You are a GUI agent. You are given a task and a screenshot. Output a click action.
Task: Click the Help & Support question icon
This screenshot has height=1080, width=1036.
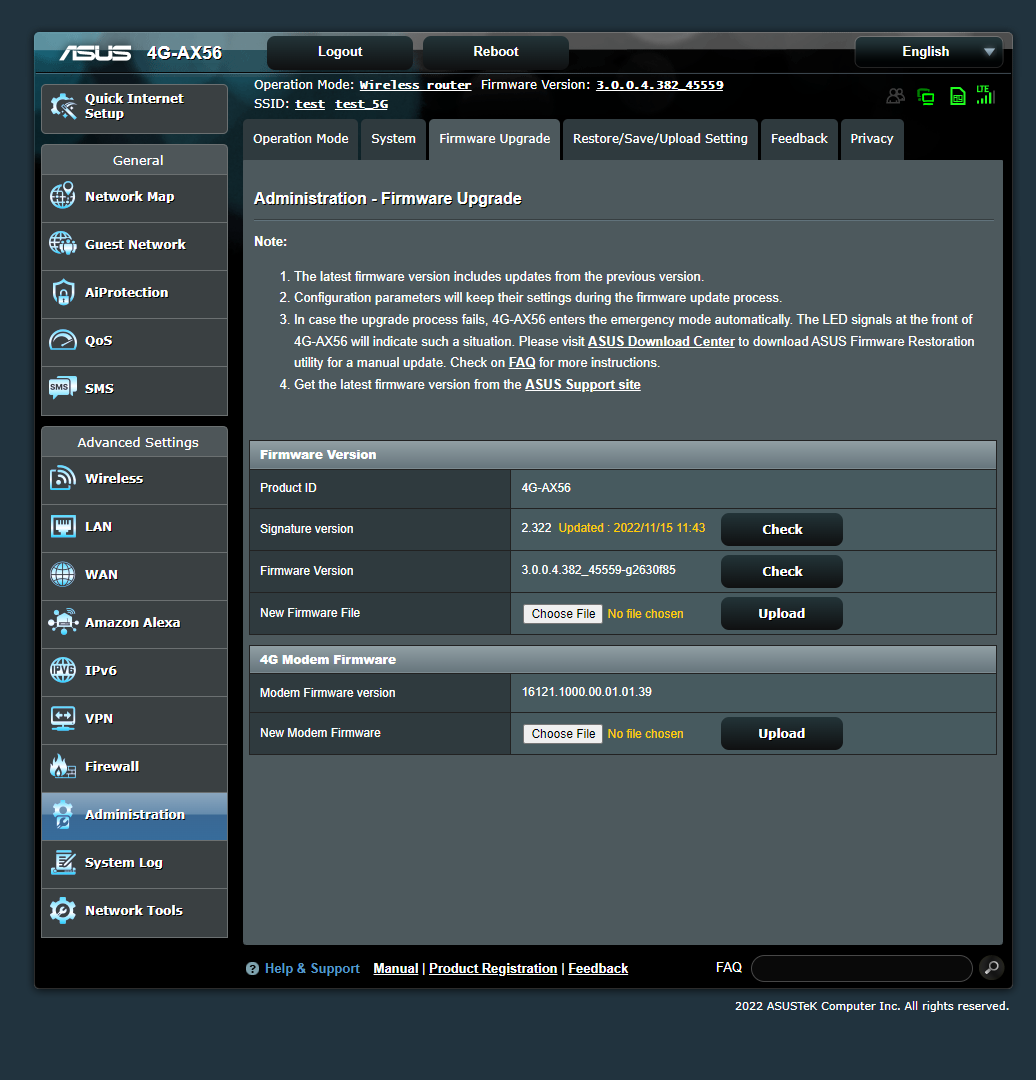point(252,968)
